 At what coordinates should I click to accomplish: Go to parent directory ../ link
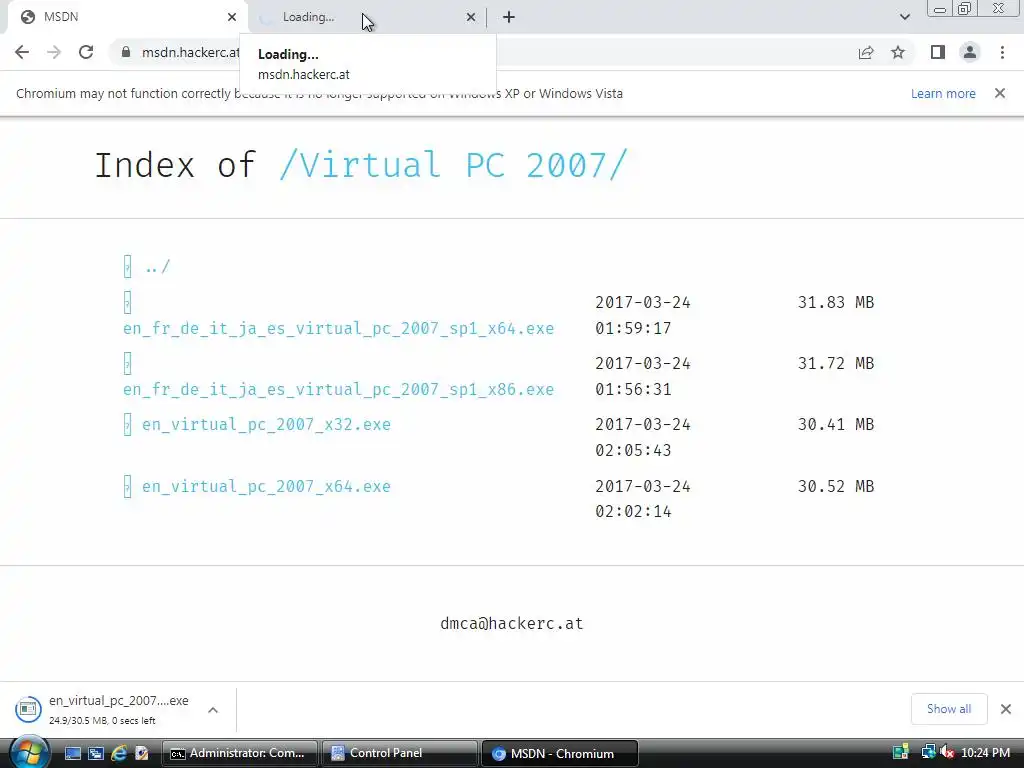point(157,266)
